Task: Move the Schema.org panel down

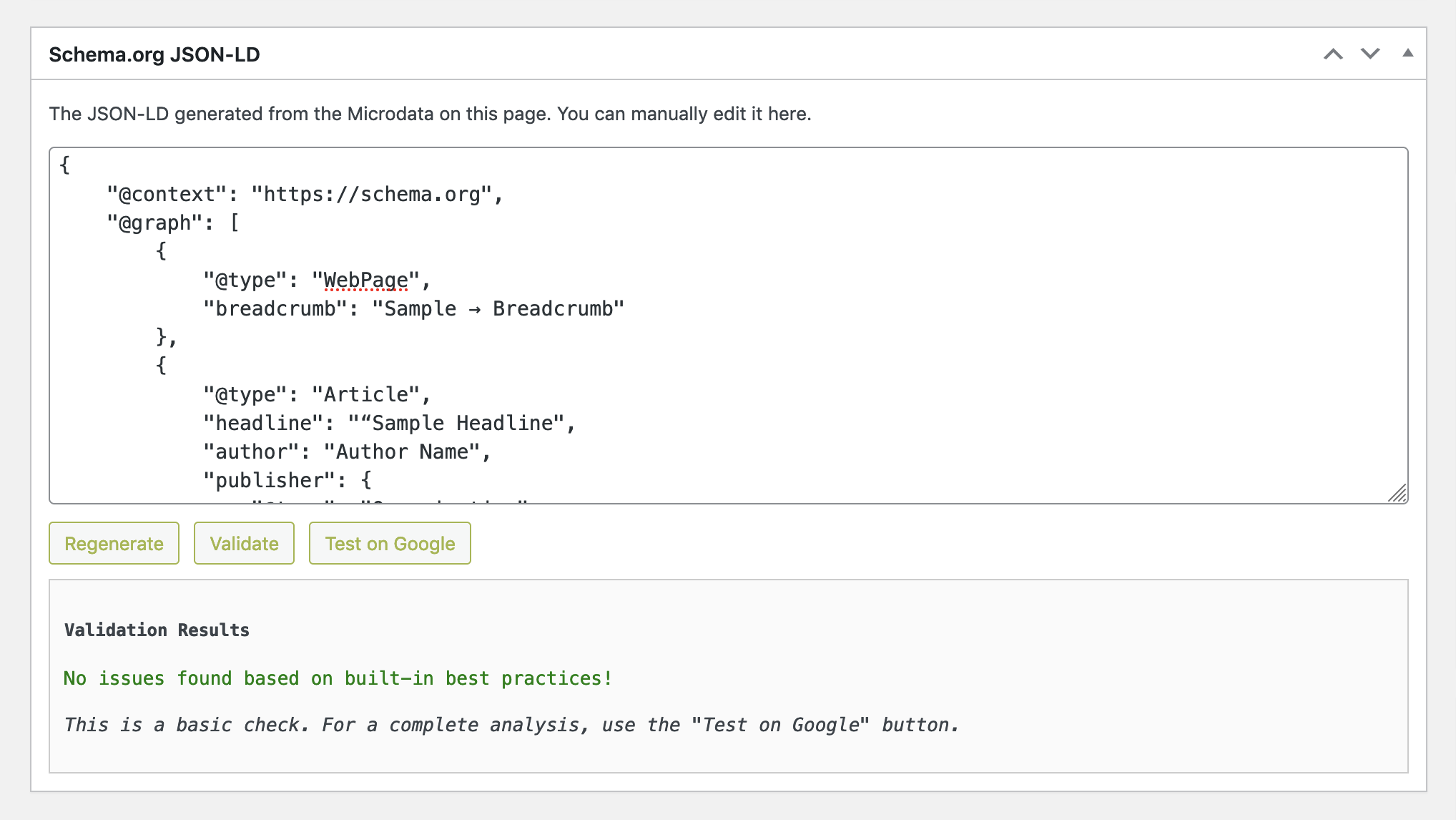Action: click(1369, 54)
